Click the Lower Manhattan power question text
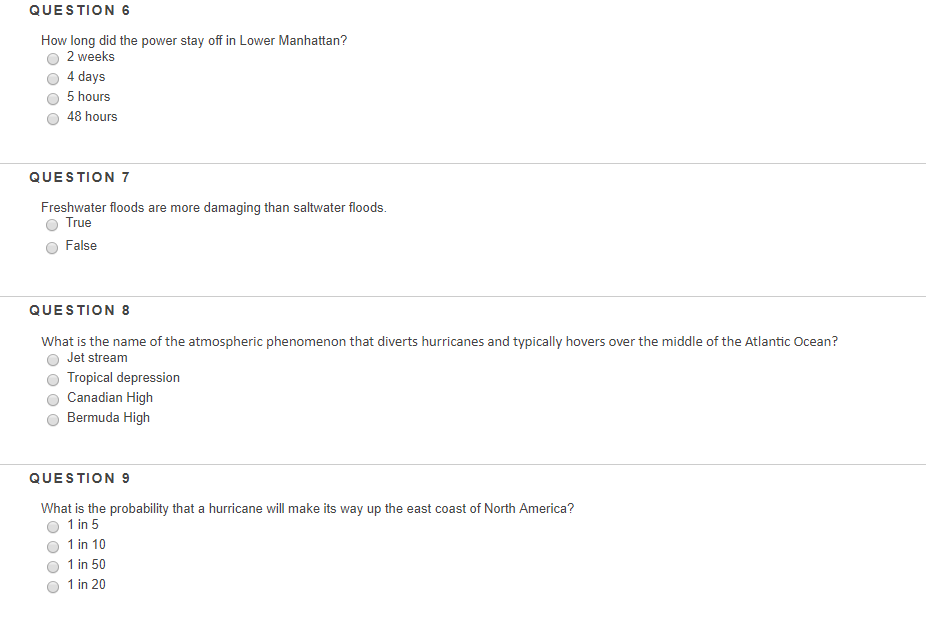The width and height of the screenshot is (926, 618). [194, 41]
